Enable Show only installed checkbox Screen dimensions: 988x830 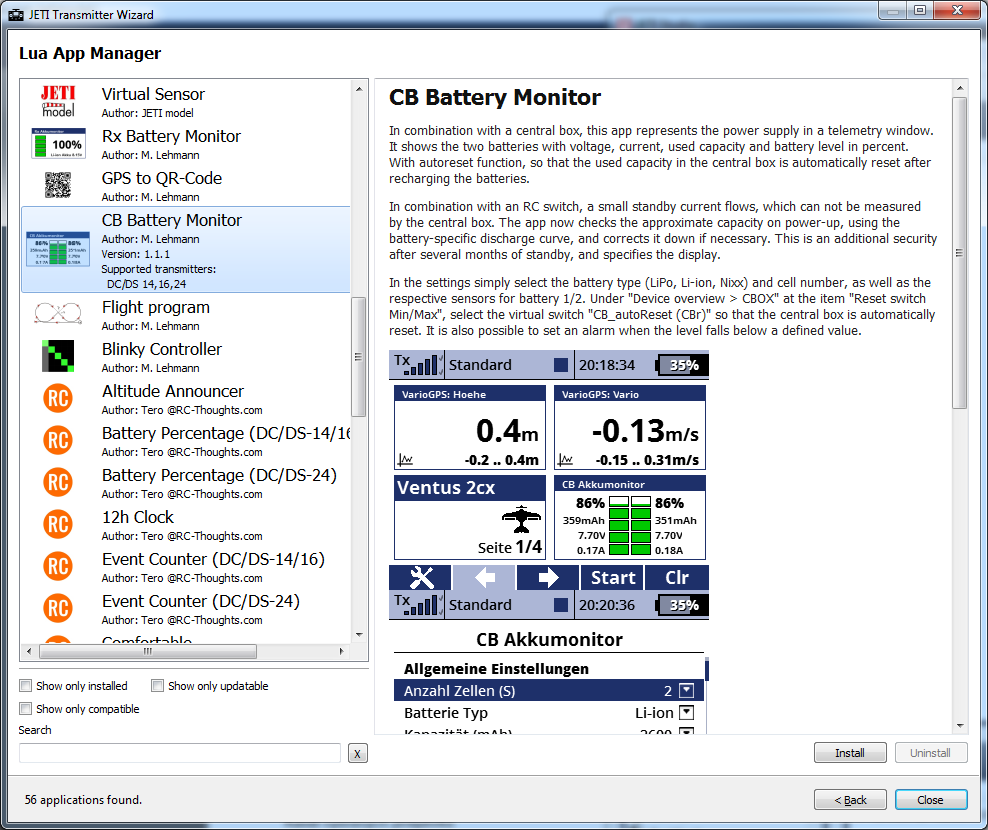26,686
